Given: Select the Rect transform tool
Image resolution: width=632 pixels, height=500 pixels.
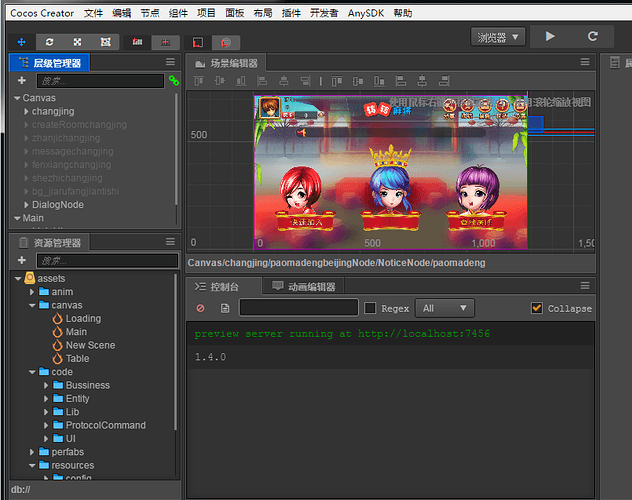Looking at the screenshot, I should pyautogui.click(x=106, y=42).
